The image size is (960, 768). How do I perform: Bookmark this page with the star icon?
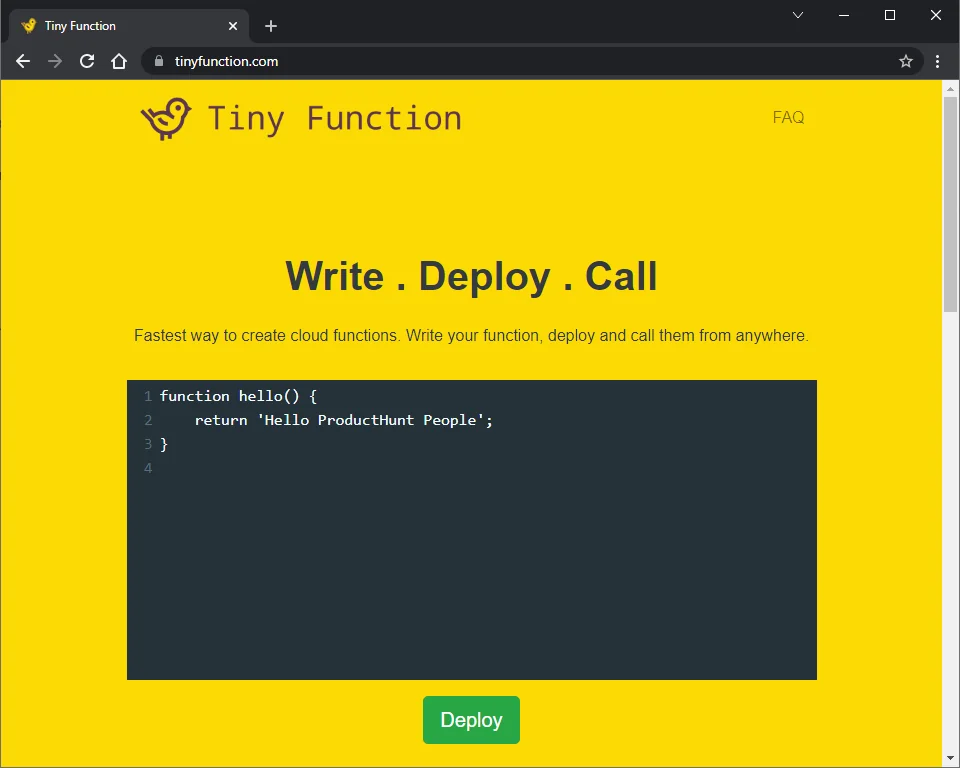click(906, 61)
